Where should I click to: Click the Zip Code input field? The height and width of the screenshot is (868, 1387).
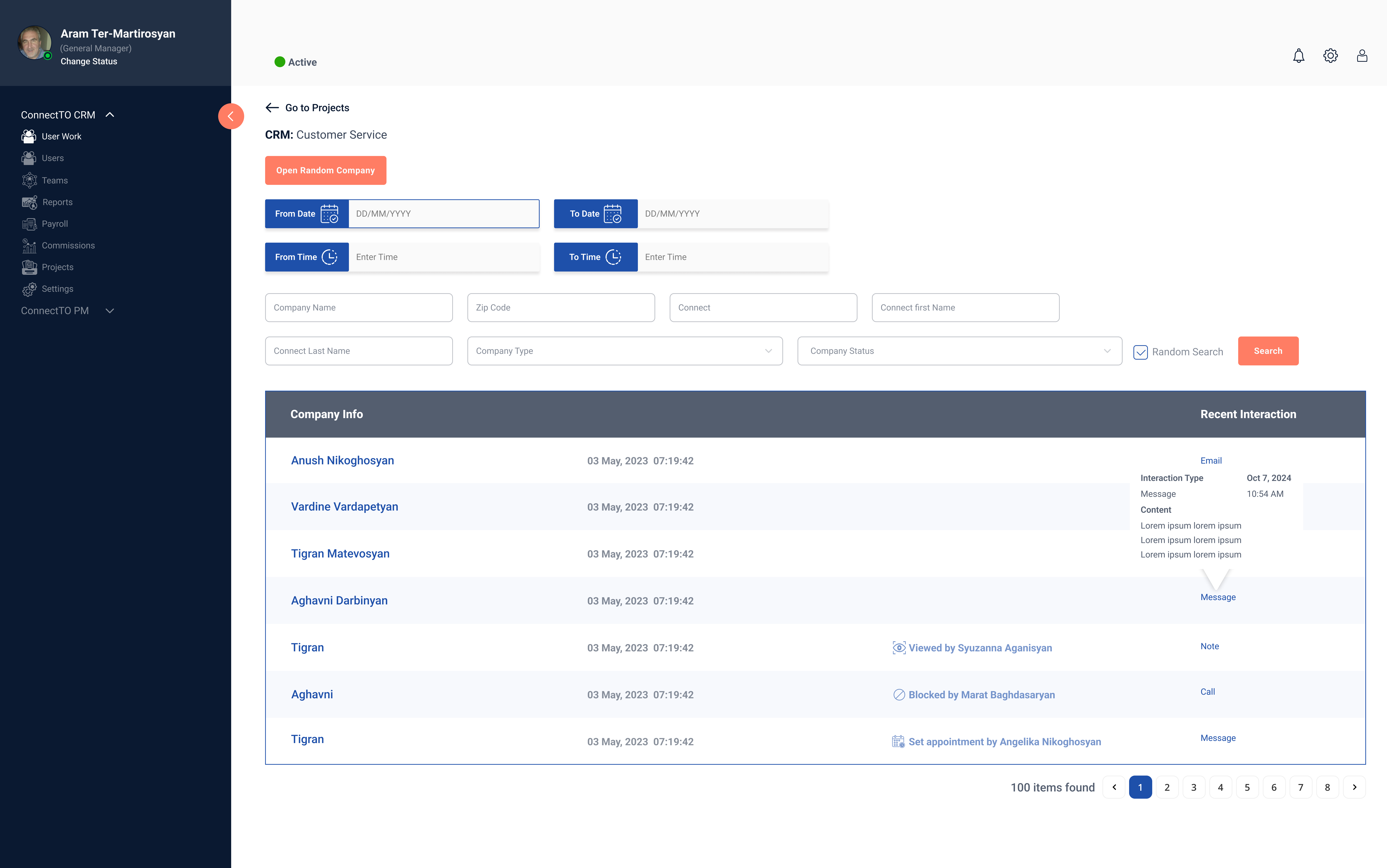[561, 308]
